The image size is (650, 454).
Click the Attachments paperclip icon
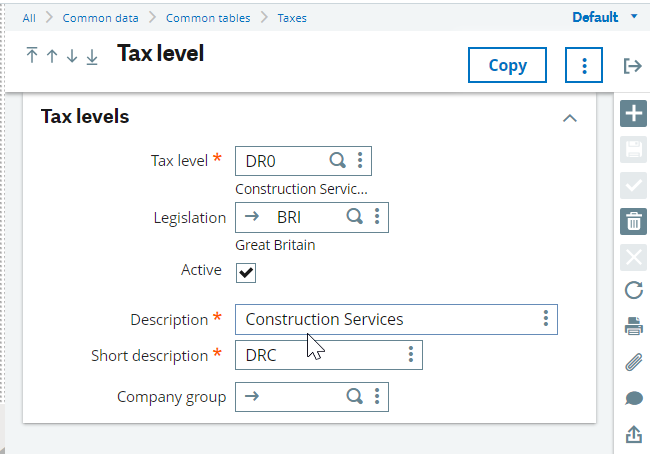tap(633, 362)
